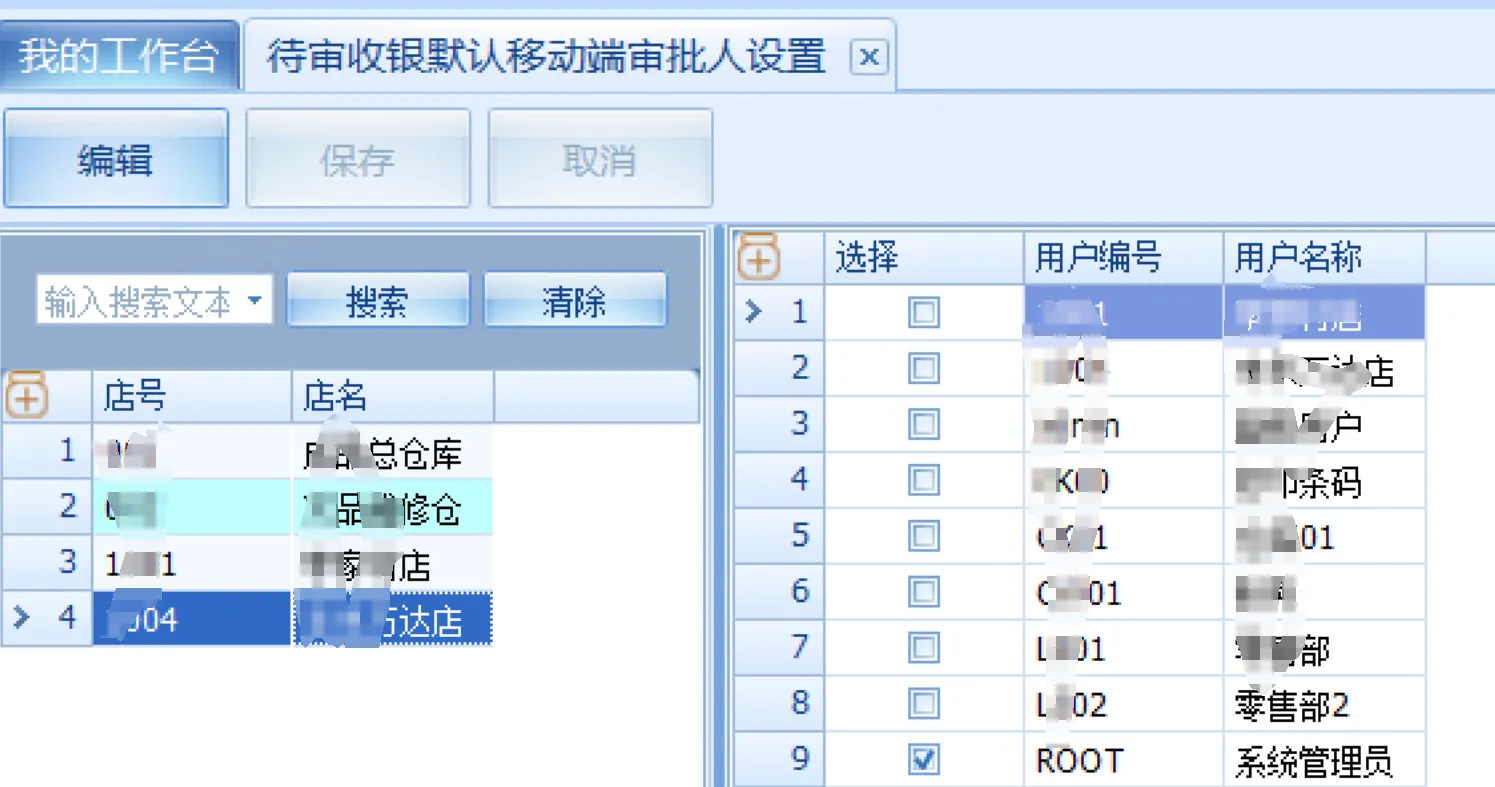Click the user grid column chooser icon
Screen dimensions: 1495x787
tap(759, 258)
